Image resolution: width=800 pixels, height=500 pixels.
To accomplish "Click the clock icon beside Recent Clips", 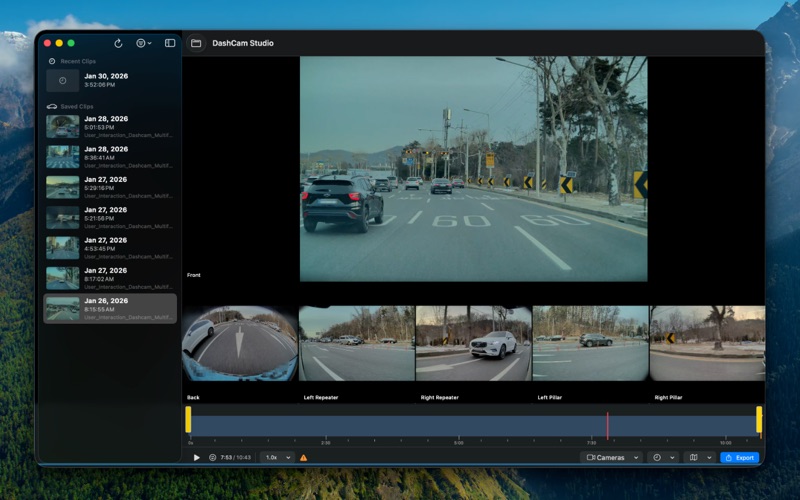I will tap(52, 61).
